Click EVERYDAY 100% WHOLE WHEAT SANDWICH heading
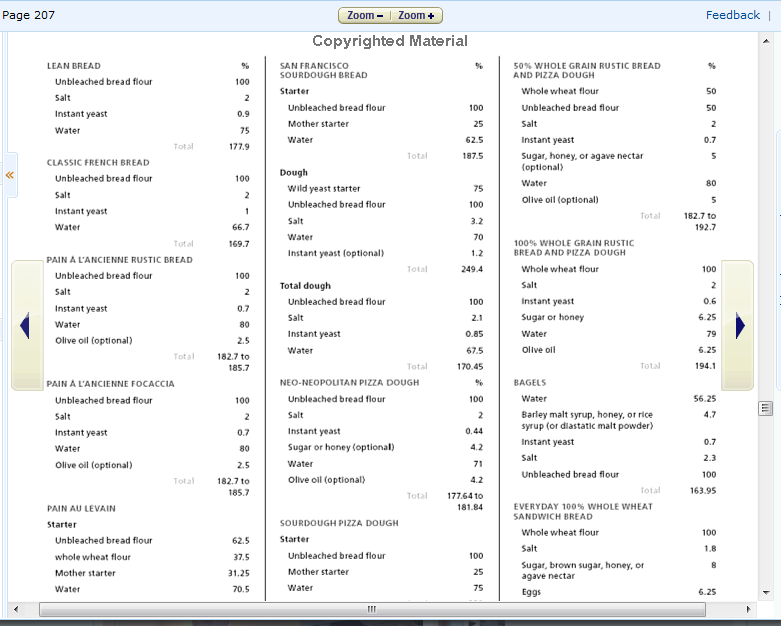This screenshot has width=781, height=626. (583, 511)
